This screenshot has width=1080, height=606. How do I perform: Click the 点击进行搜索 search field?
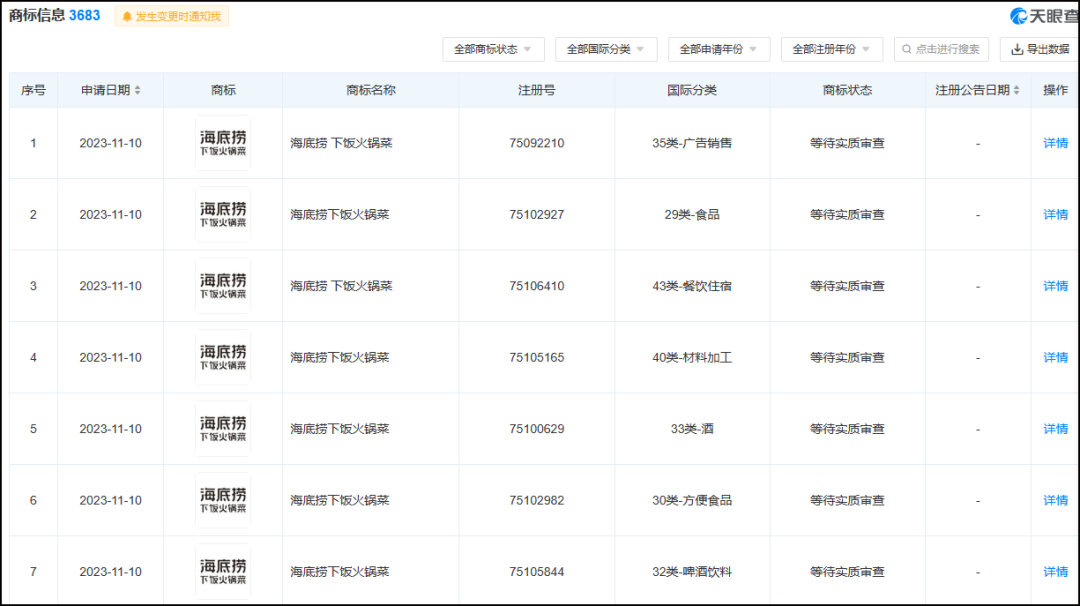[940, 49]
